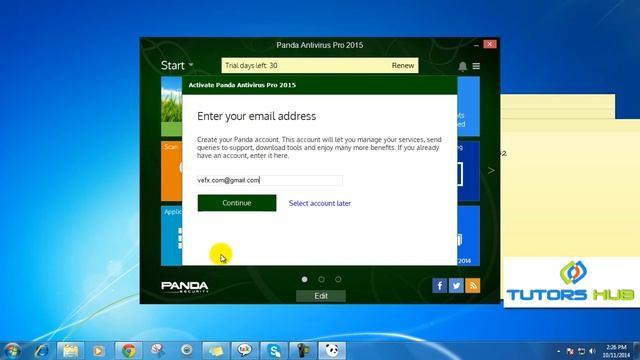Select the third page dot indicator

[x=338, y=280]
